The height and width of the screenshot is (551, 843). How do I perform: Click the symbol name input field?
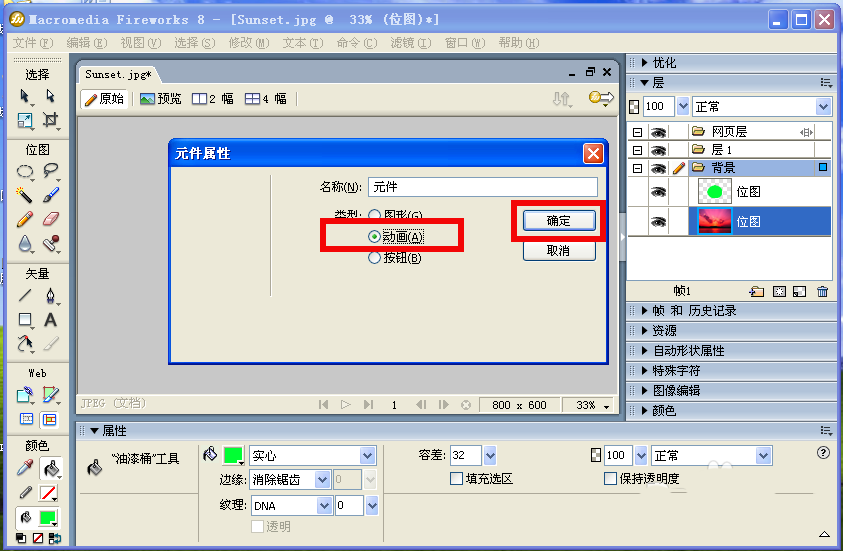click(x=482, y=187)
